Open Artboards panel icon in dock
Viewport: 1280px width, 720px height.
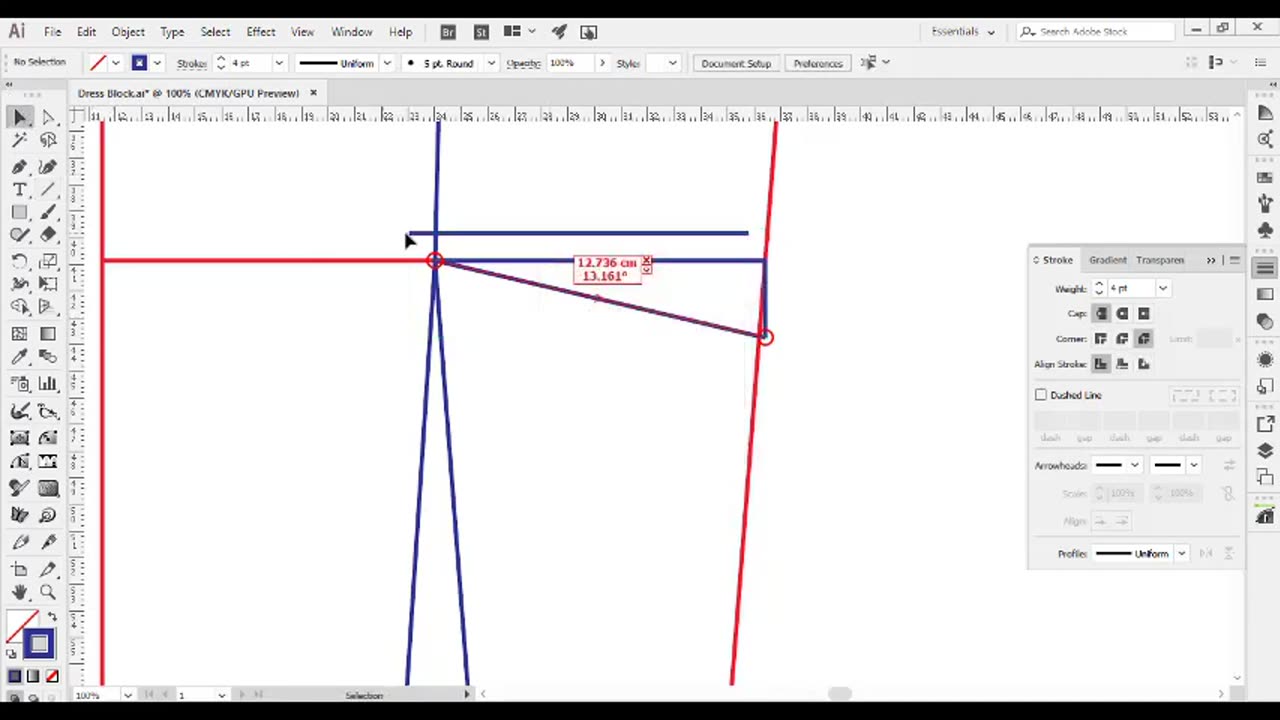(x=1265, y=478)
